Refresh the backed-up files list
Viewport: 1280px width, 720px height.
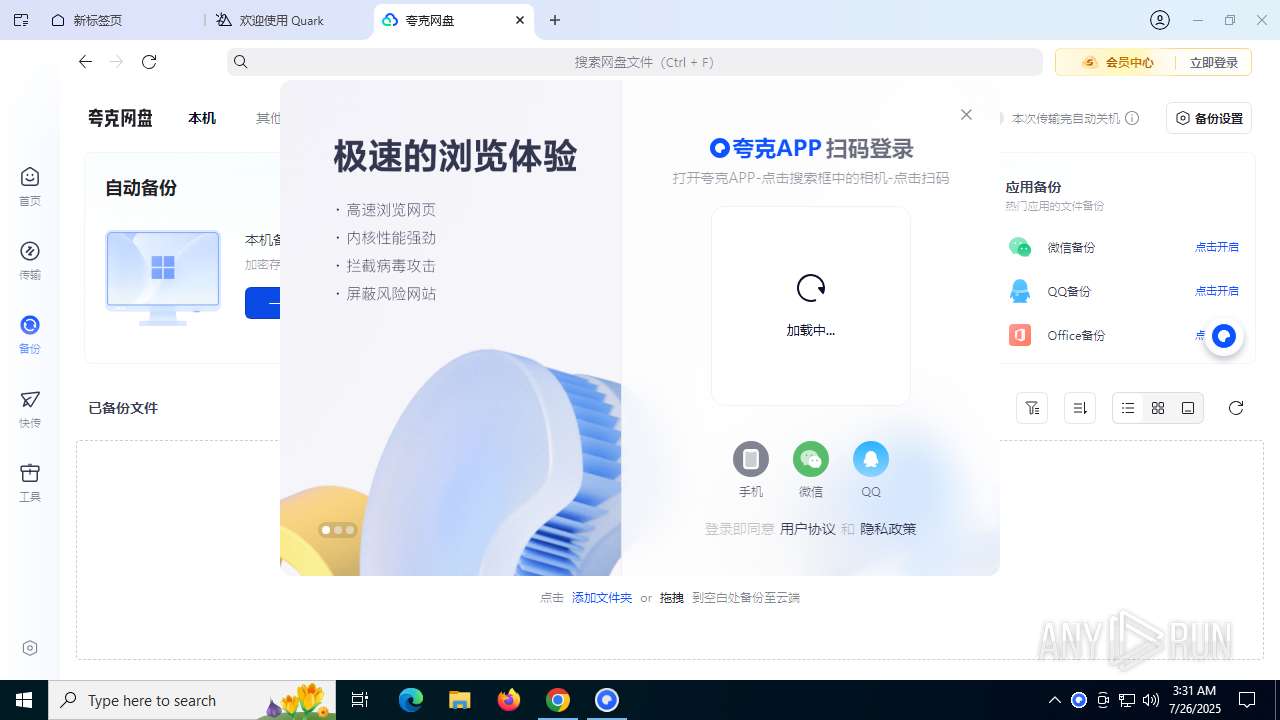[x=1236, y=408]
